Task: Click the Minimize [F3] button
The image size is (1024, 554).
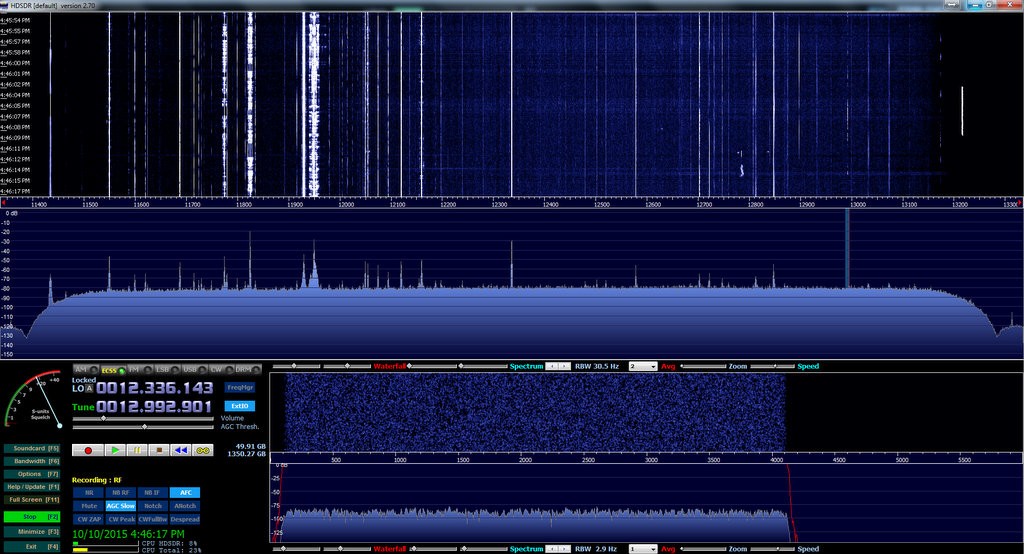Action: [x=32, y=532]
